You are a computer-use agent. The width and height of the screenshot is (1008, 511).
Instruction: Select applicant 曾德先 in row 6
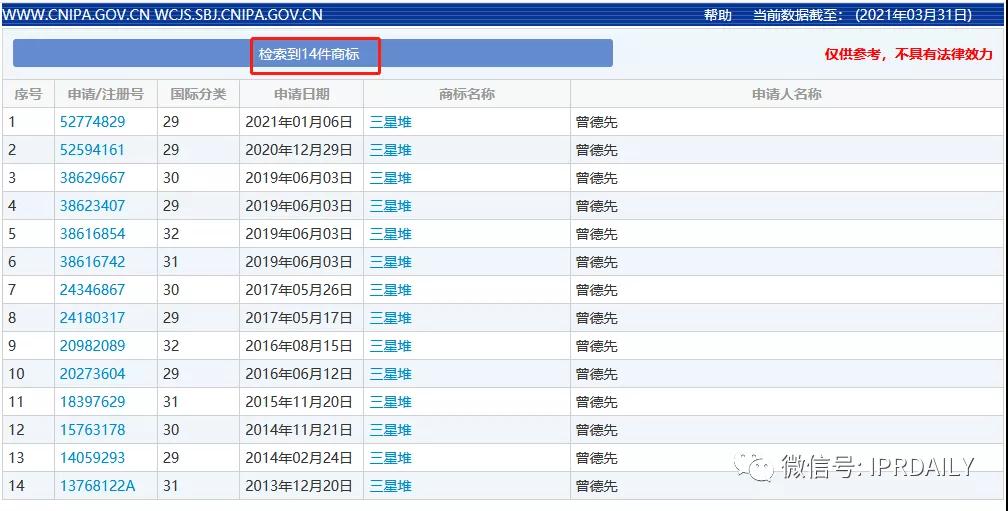[x=597, y=262]
